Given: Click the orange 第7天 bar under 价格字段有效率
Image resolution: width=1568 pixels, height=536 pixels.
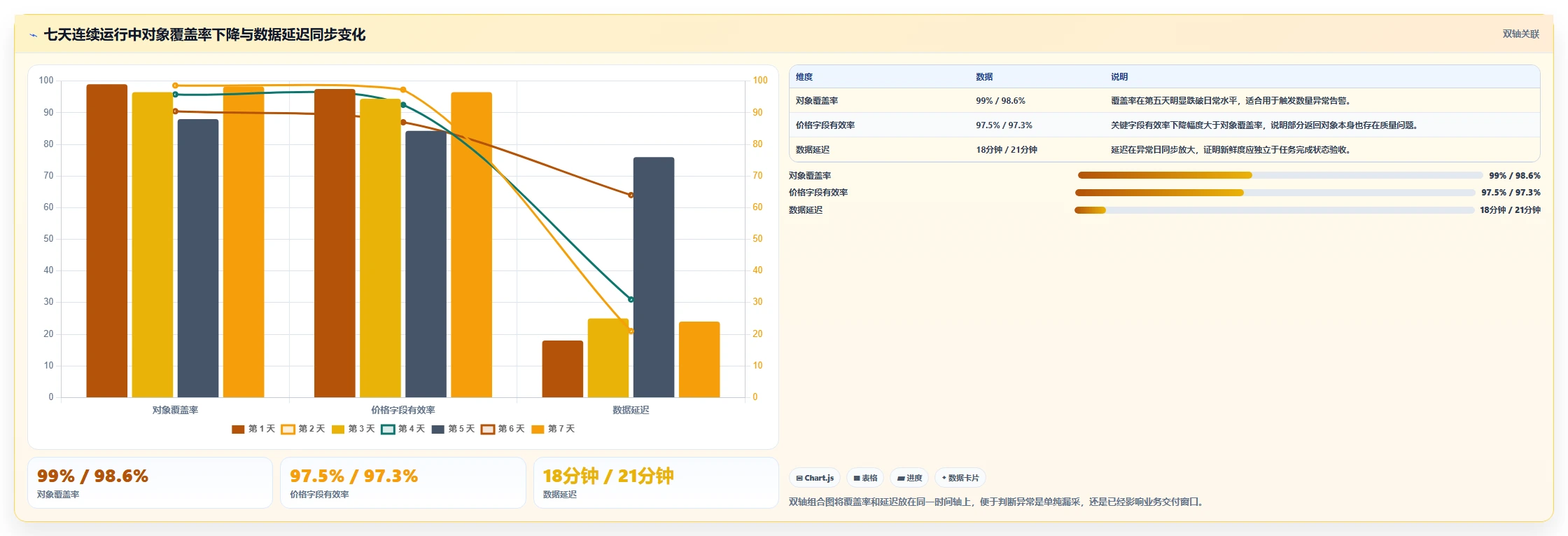Looking at the screenshot, I should point(471,245).
